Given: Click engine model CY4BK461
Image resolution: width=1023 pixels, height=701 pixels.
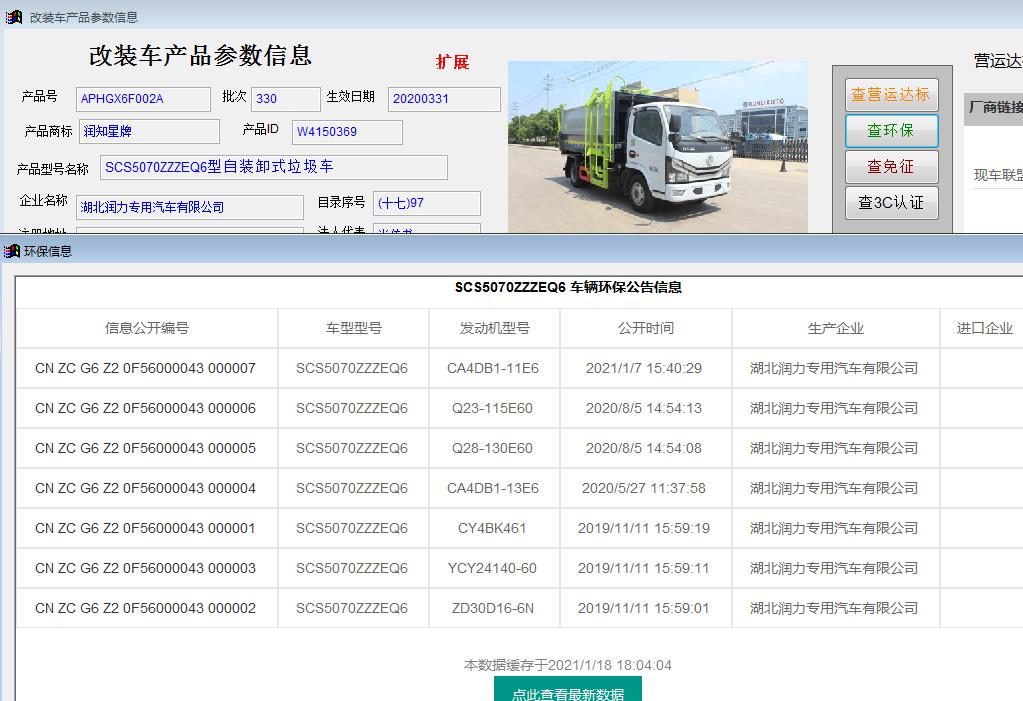Looking at the screenshot, I should point(492,528).
